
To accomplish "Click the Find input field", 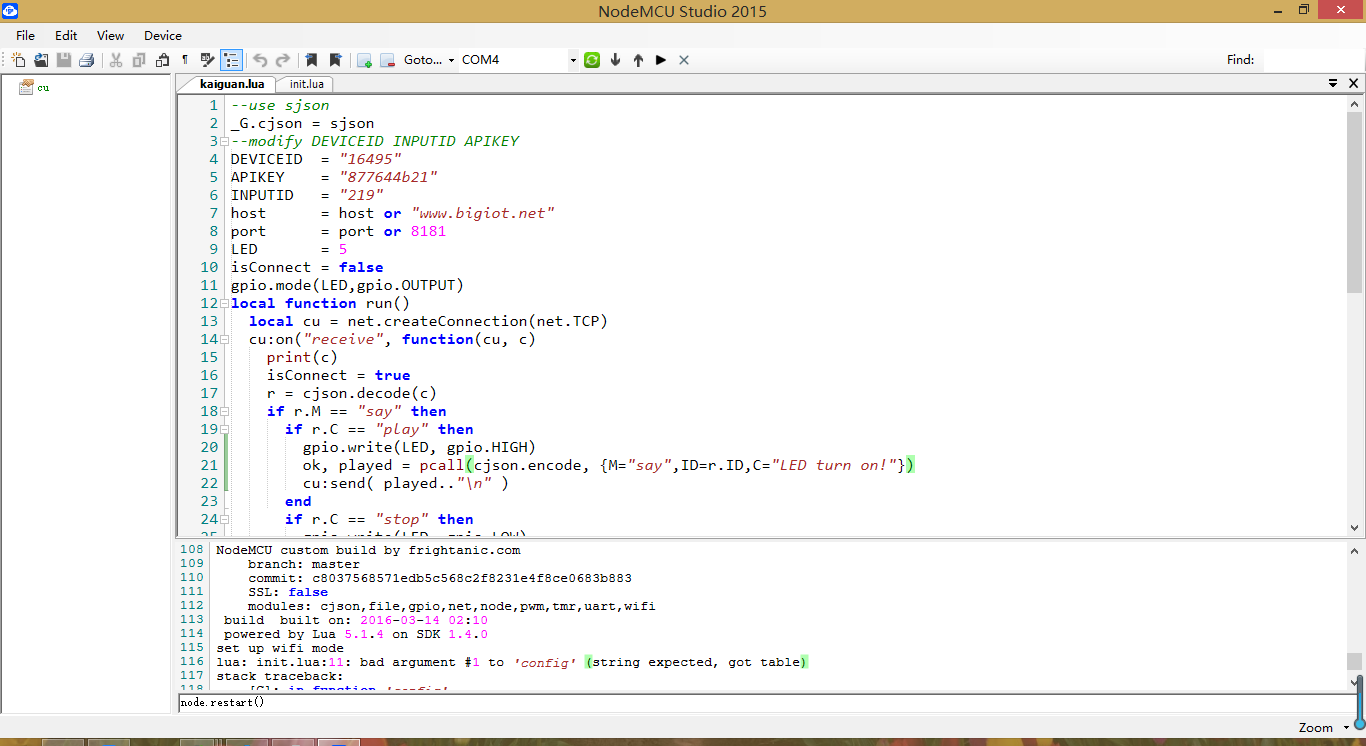I will pyautogui.click(x=1312, y=60).
